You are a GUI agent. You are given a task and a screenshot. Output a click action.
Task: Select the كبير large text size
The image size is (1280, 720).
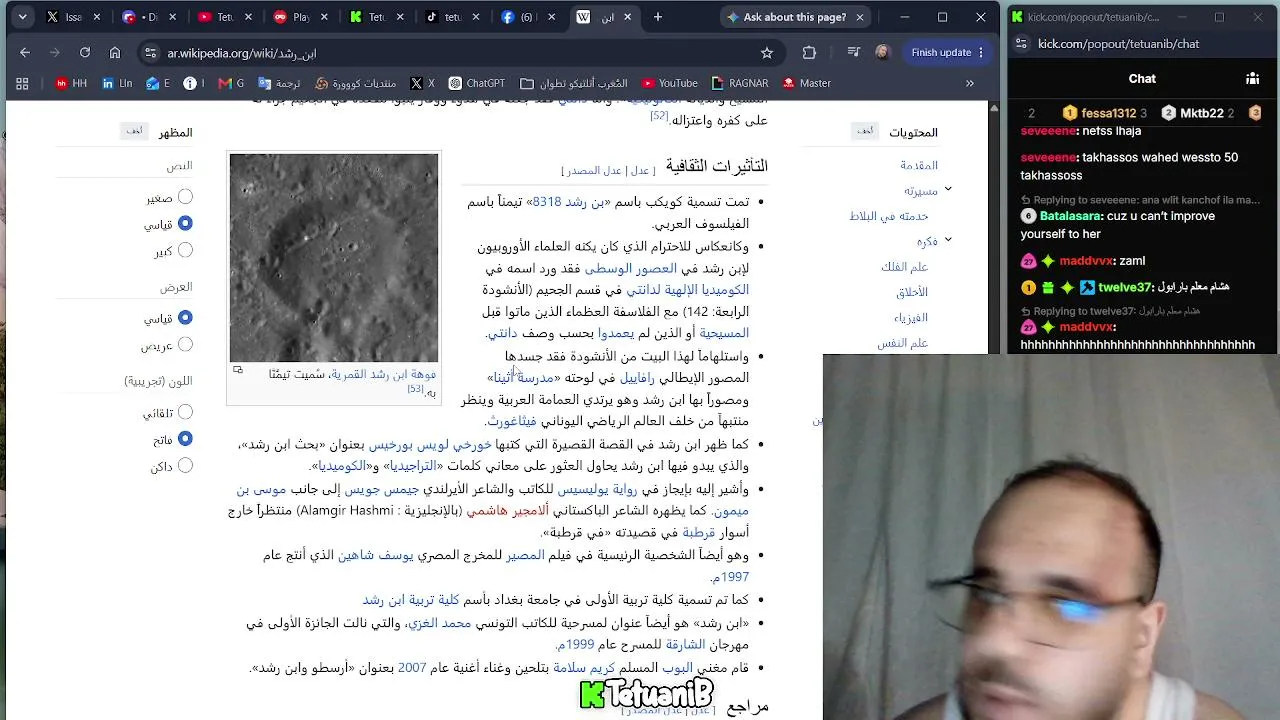tap(185, 250)
